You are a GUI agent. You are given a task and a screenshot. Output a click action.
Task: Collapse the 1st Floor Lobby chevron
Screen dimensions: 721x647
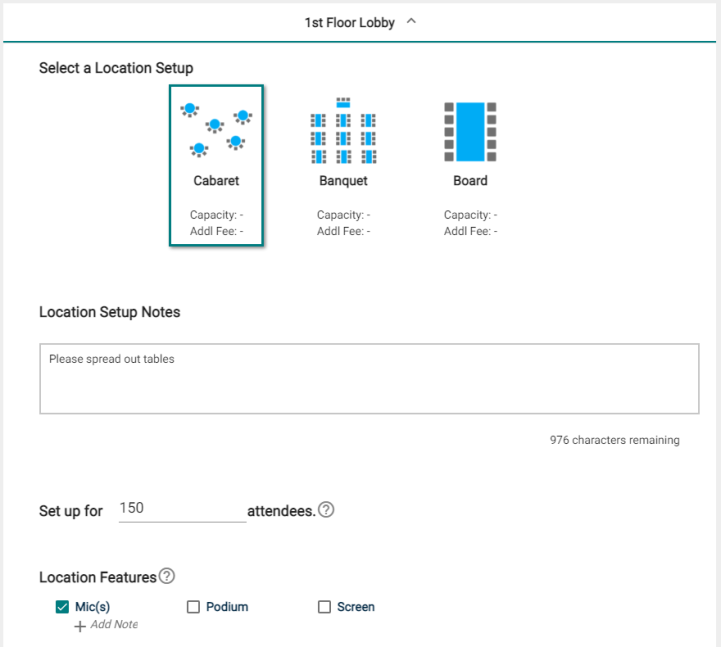[412, 21]
